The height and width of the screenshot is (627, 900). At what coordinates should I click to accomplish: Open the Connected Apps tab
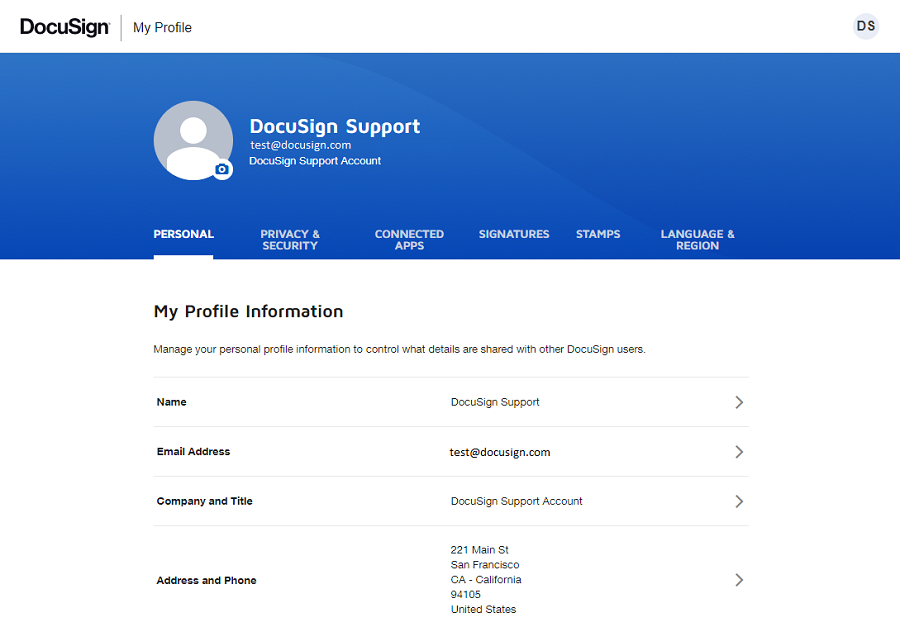click(x=409, y=240)
